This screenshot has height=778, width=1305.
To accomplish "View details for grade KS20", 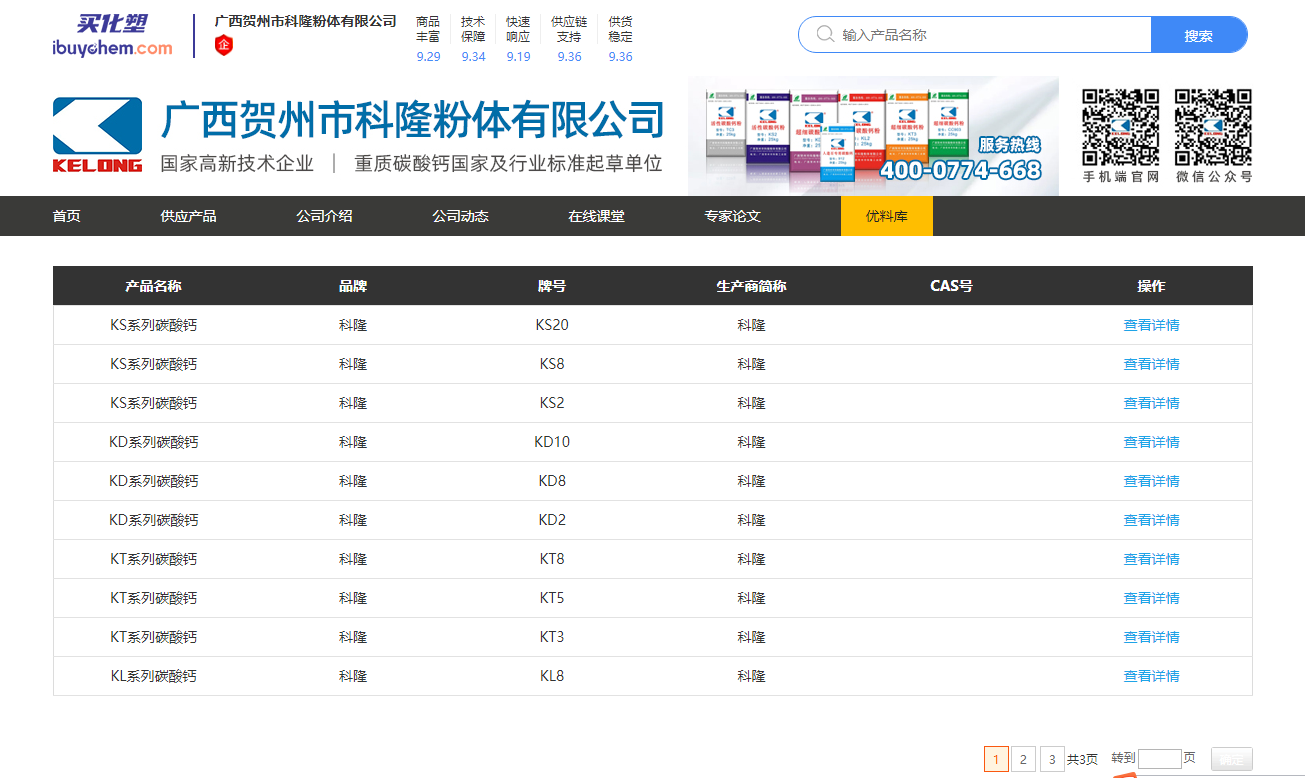I will point(1151,325).
